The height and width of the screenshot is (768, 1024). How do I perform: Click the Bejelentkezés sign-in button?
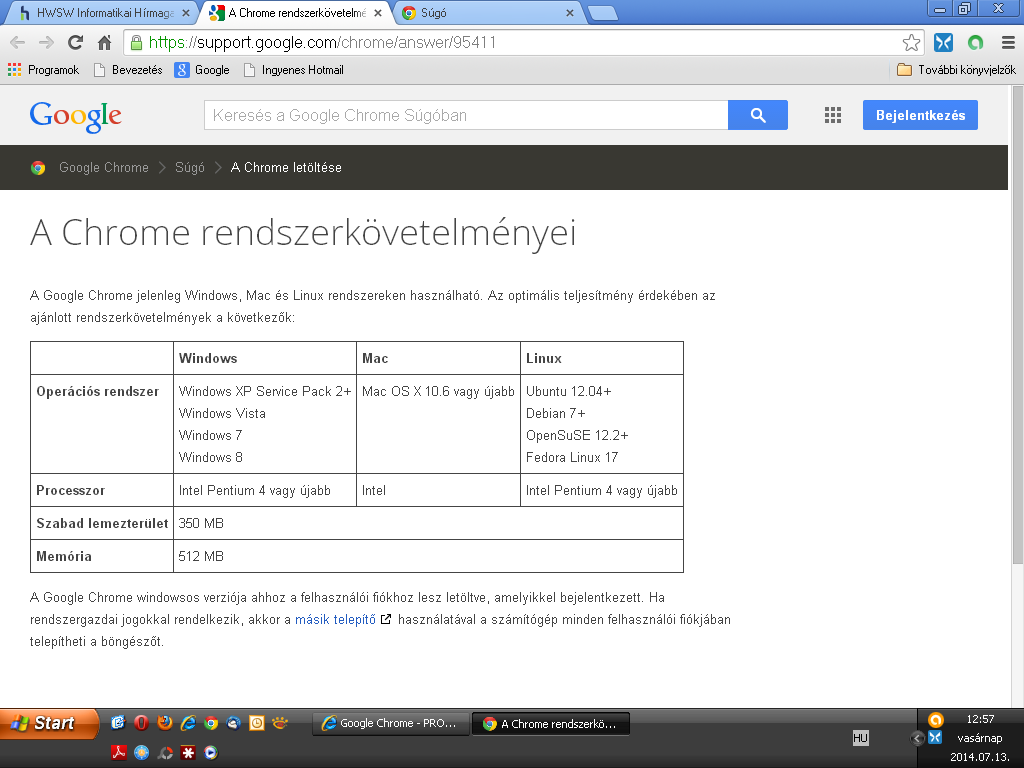[920, 115]
